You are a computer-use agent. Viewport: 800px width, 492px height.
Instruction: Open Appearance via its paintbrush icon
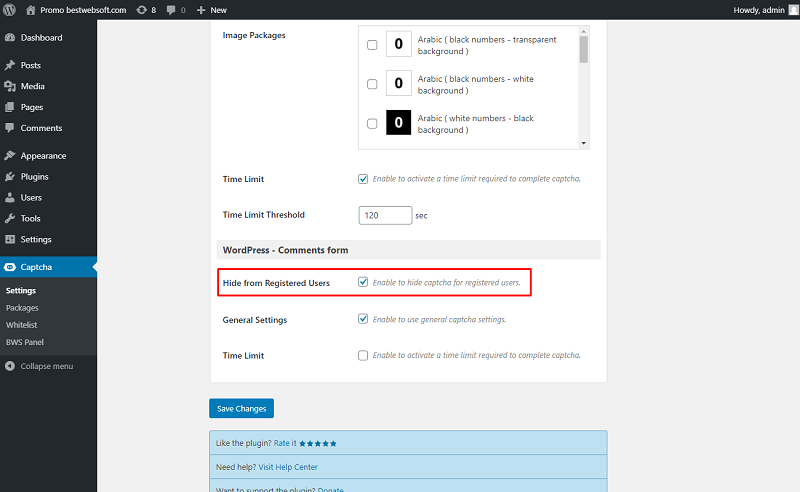click(x=10, y=155)
